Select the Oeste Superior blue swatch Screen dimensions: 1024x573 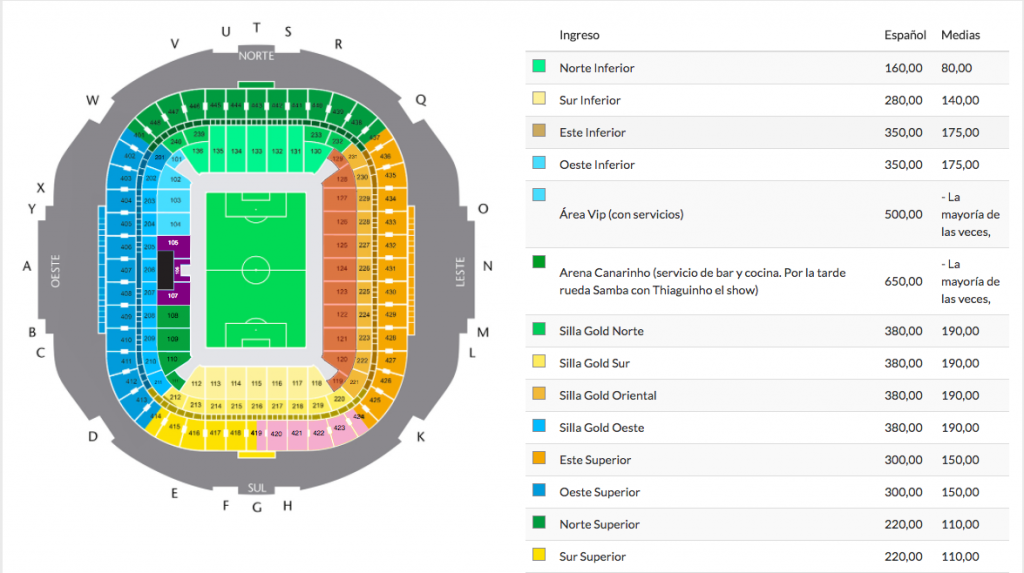(539, 490)
